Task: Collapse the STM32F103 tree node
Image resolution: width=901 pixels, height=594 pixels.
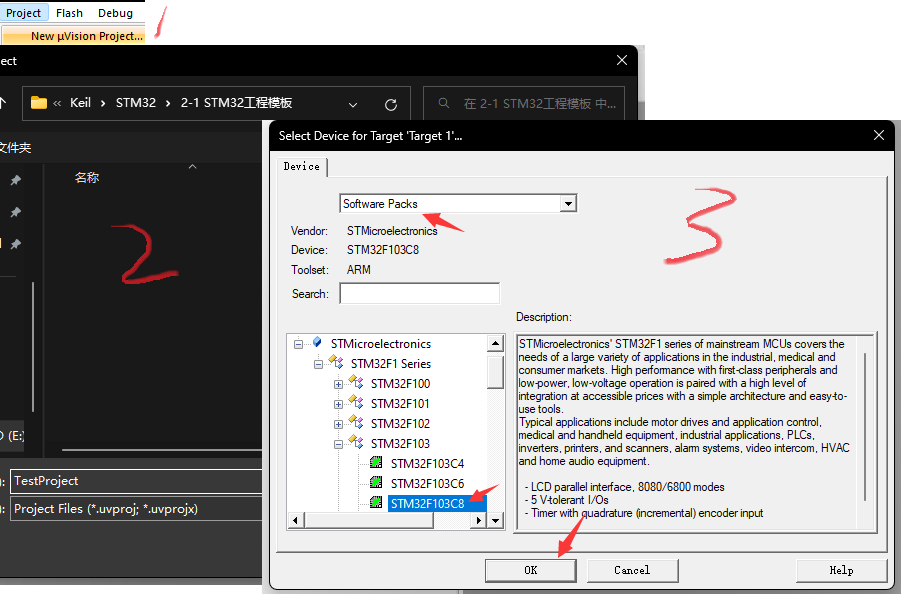Action: (x=338, y=444)
